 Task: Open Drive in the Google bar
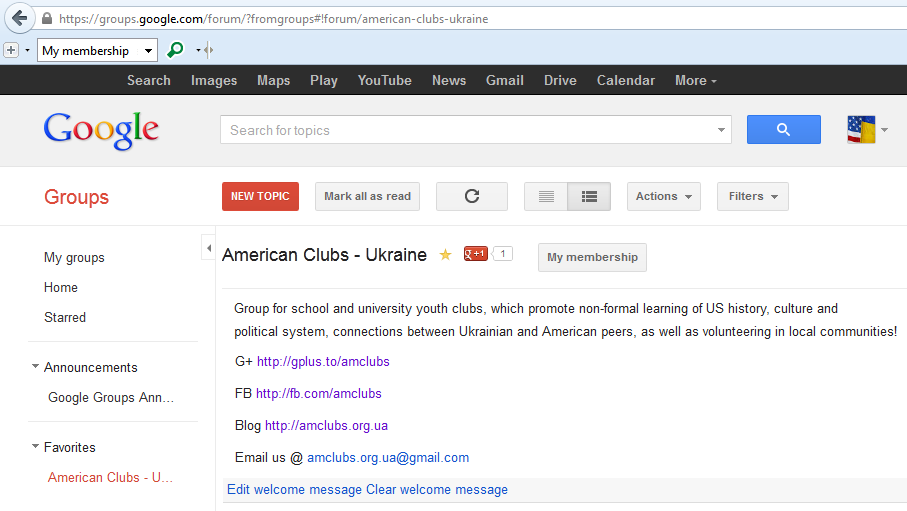(560, 80)
